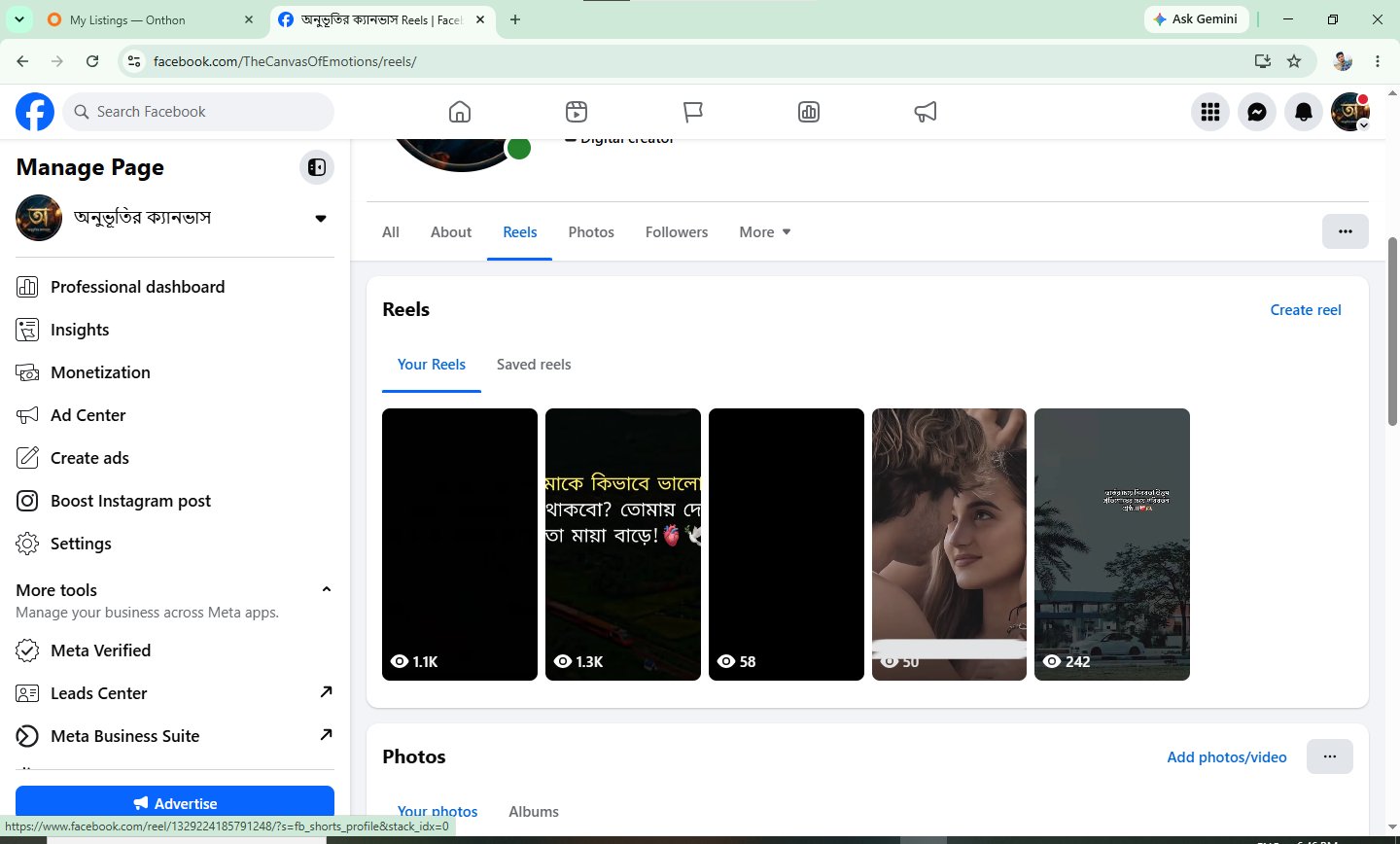Screen dimensions: 1400x844
Task: Open the Albums tab in Photos
Action: (534, 812)
